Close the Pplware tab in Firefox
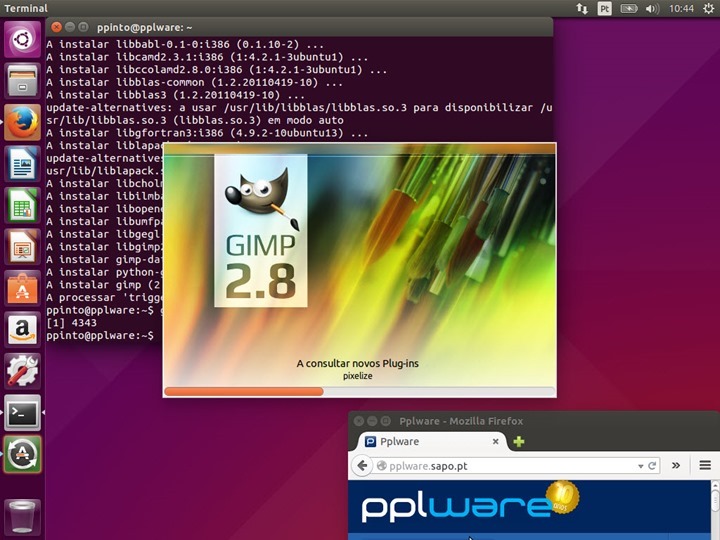This screenshot has height=540, width=720. tap(495, 441)
